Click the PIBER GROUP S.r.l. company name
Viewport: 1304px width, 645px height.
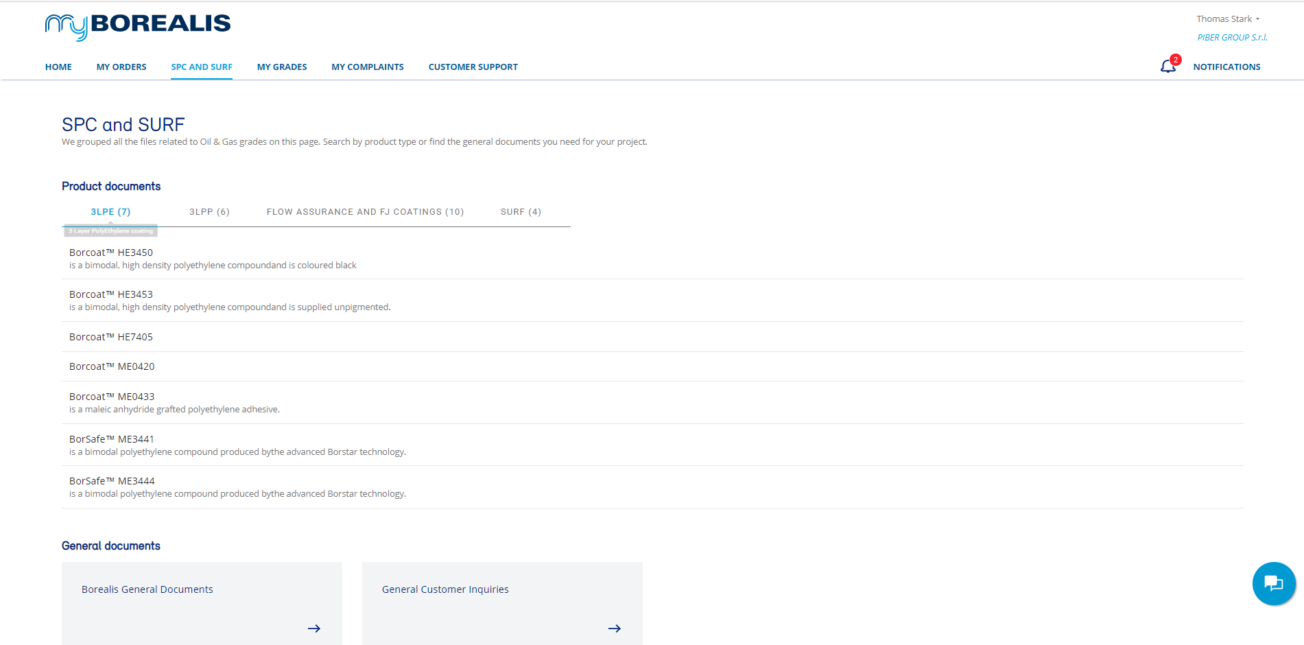[x=1232, y=37]
